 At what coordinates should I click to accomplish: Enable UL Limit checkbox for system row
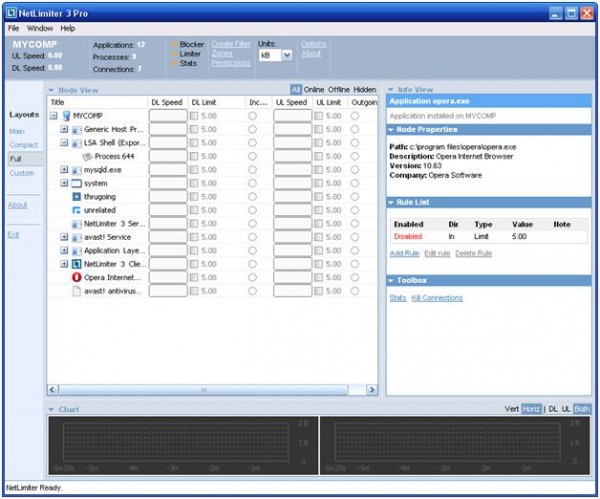point(318,183)
